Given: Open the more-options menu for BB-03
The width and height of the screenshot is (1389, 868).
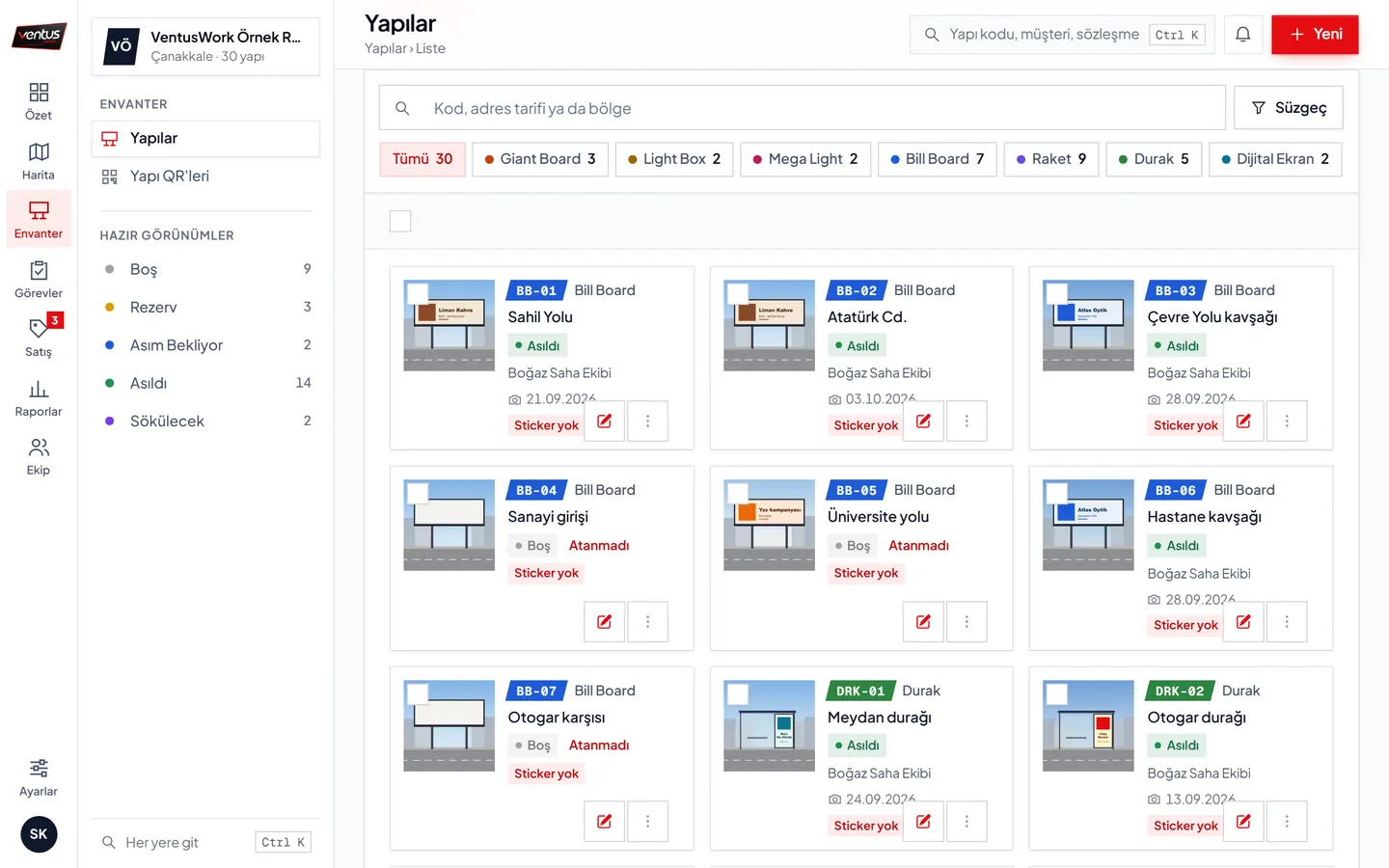Looking at the screenshot, I should coord(1287,421).
